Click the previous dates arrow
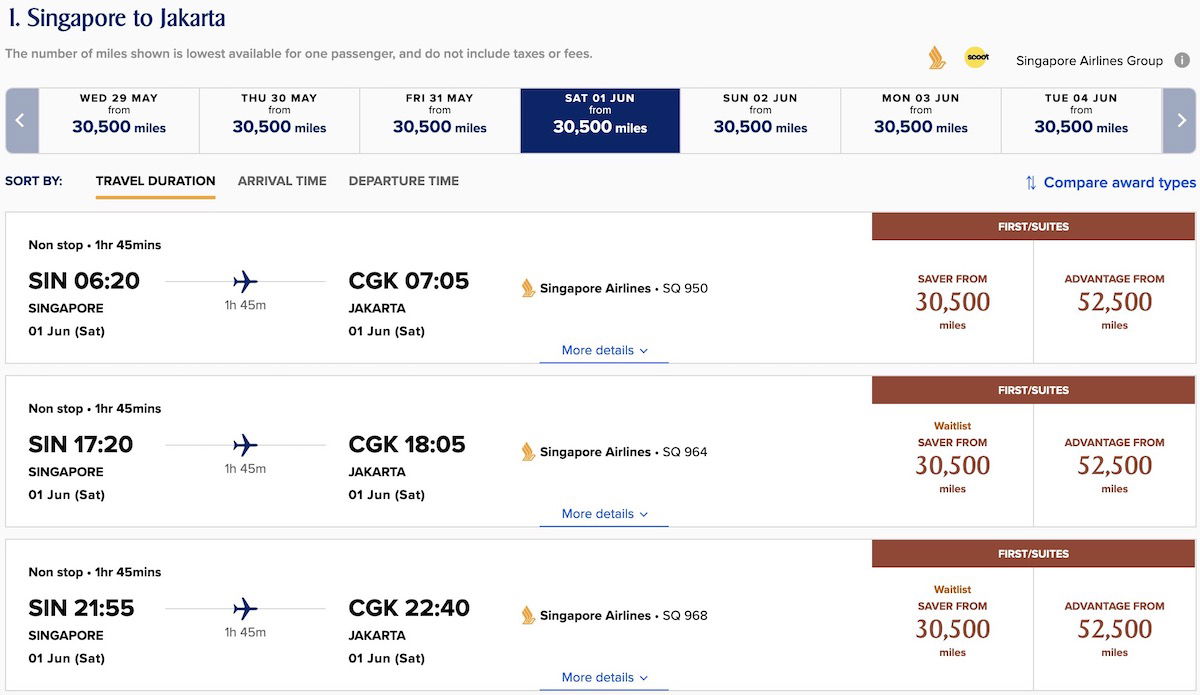Image resolution: width=1200 pixels, height=695 pixels. click(x=21, y=120)
